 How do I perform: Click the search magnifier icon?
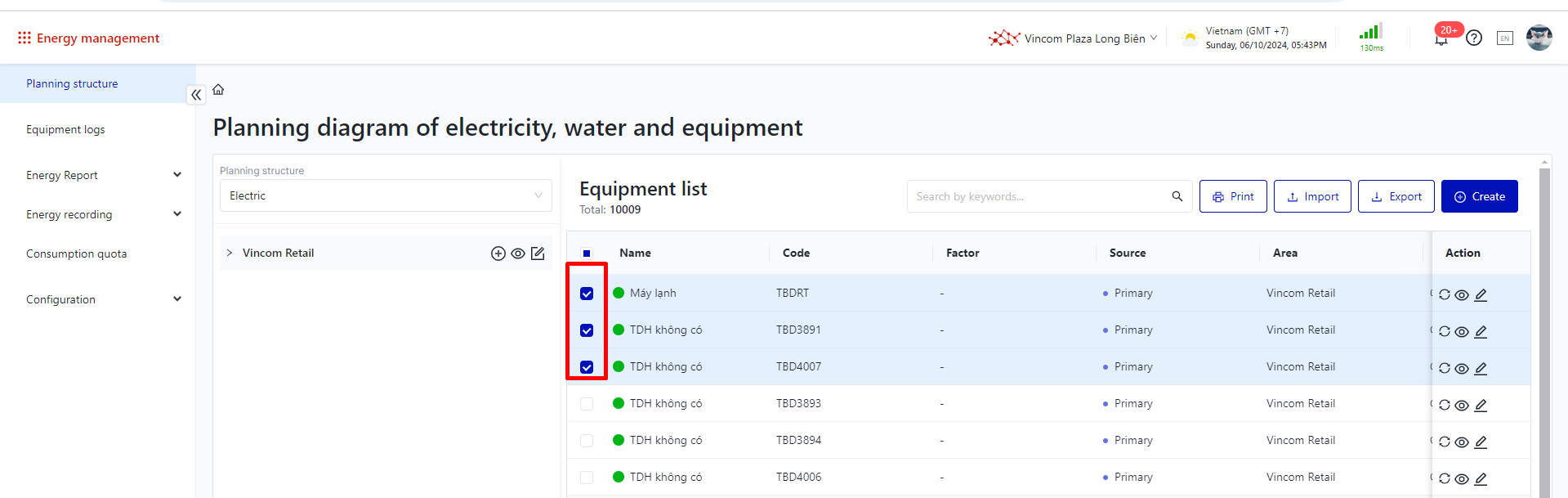(1177, 196)
